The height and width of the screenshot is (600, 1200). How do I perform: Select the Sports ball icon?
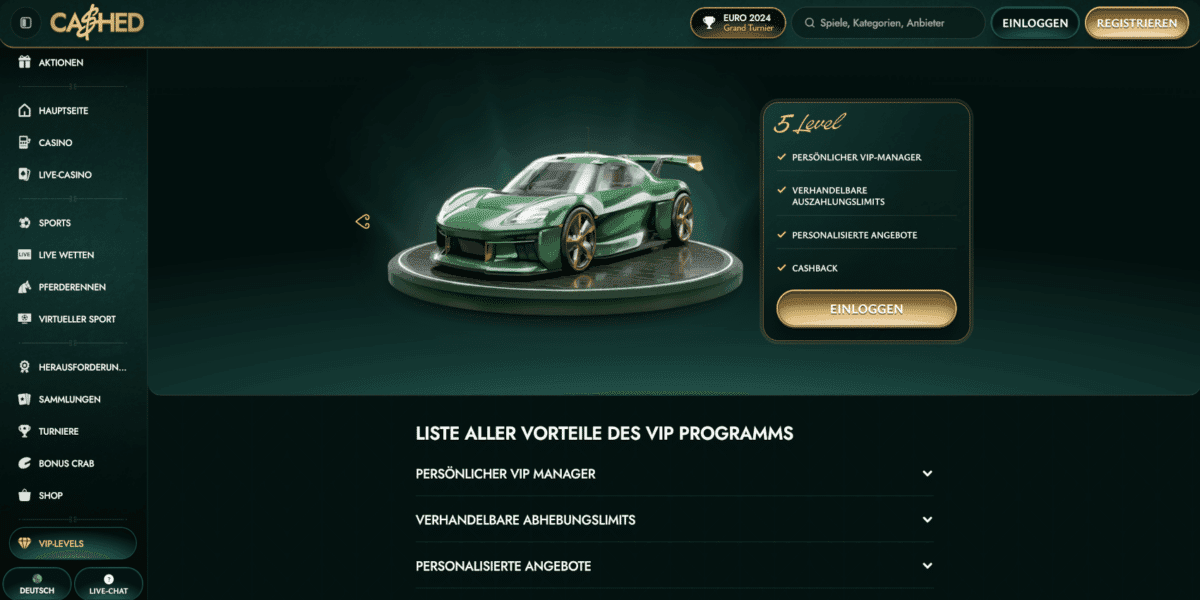pos(25,222)
